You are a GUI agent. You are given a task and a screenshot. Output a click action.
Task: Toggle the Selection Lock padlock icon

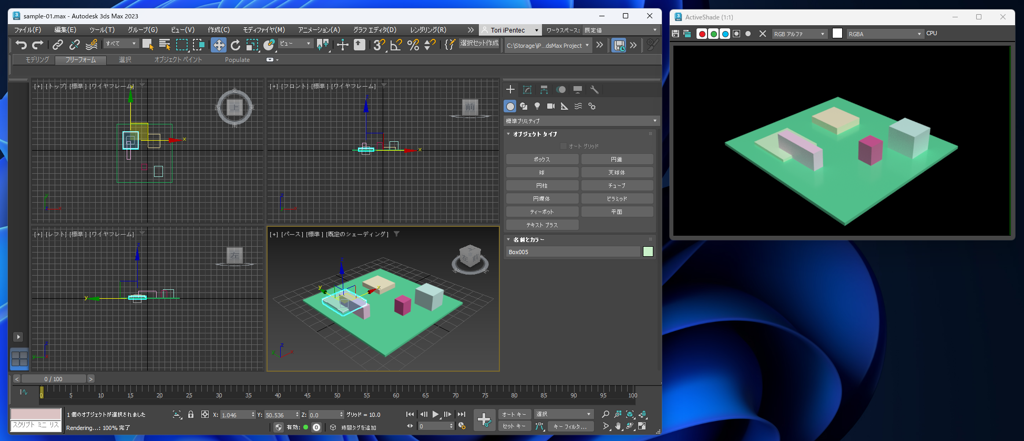click(191, 414)
